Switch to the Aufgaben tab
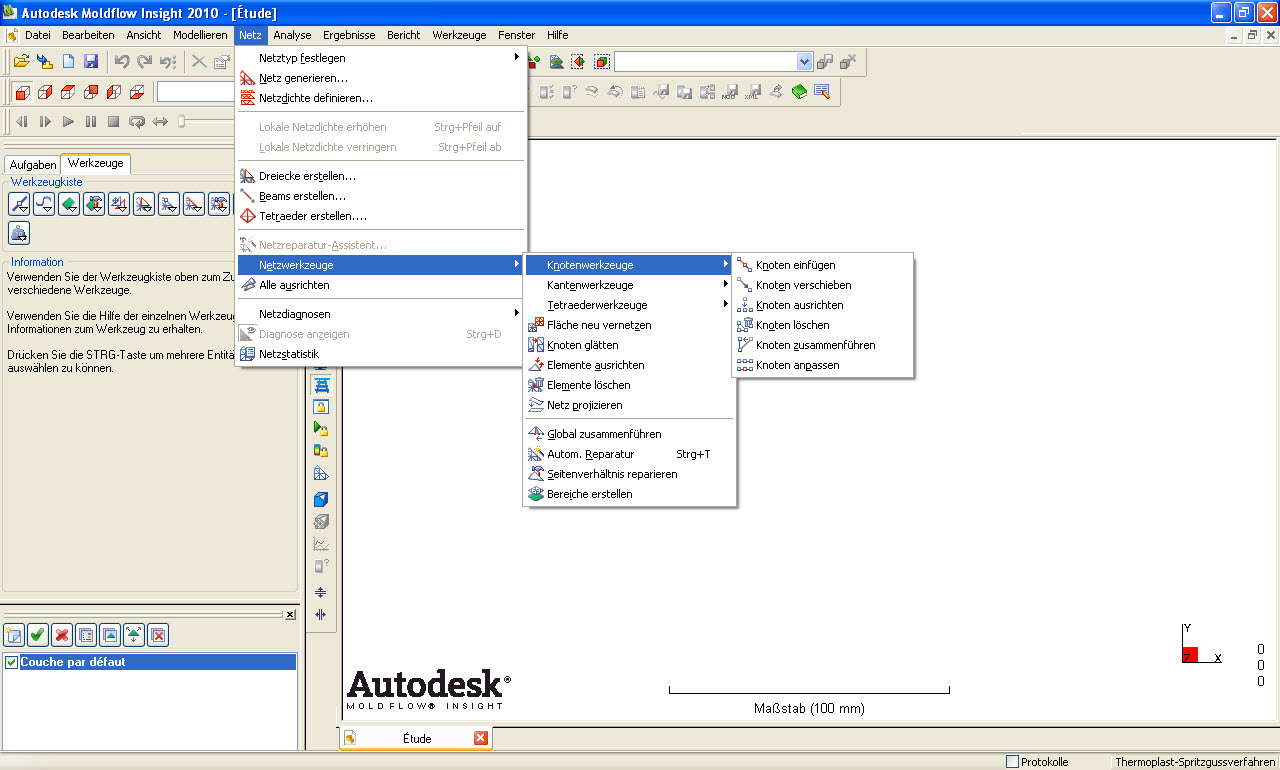Screen dimensions: 1280x770 (33, 165)
